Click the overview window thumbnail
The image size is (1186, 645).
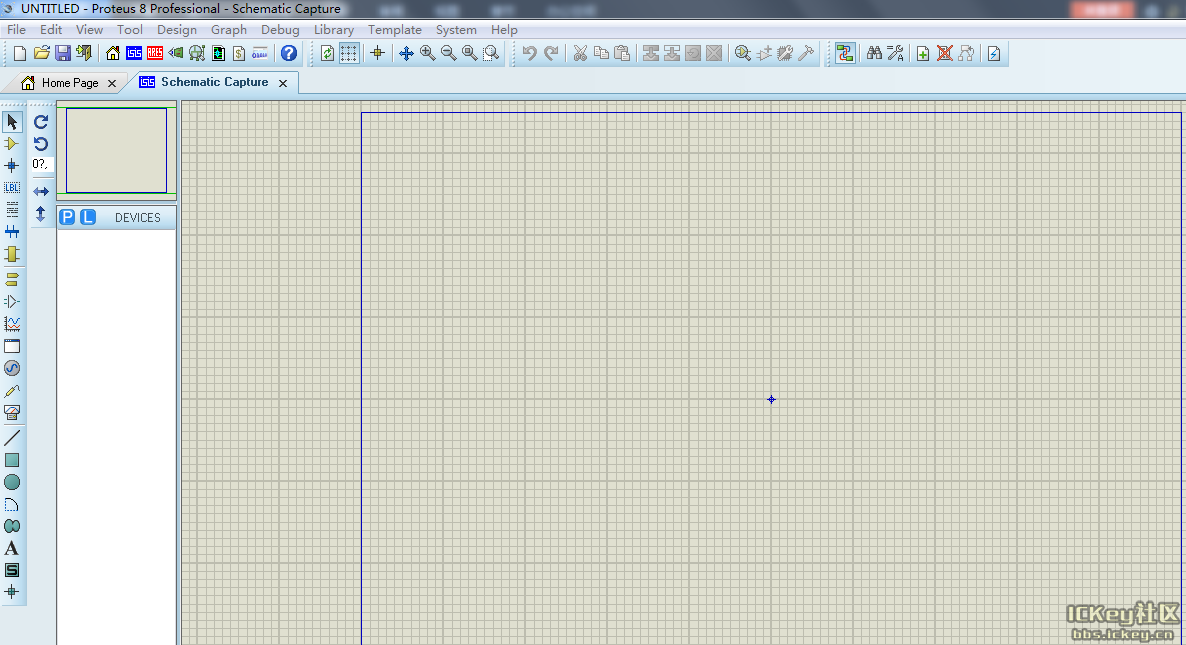click(116, 150)
